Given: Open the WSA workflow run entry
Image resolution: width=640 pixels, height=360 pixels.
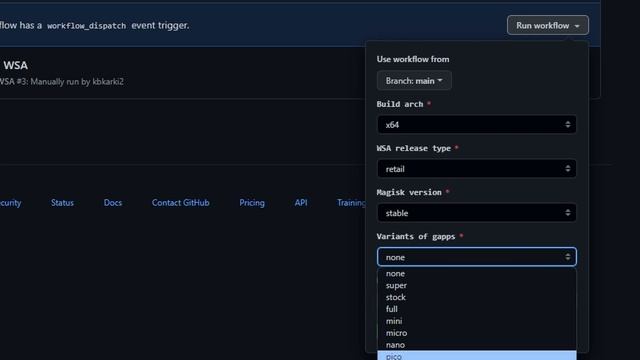Looking at the screenshot, I should point(16,65).
